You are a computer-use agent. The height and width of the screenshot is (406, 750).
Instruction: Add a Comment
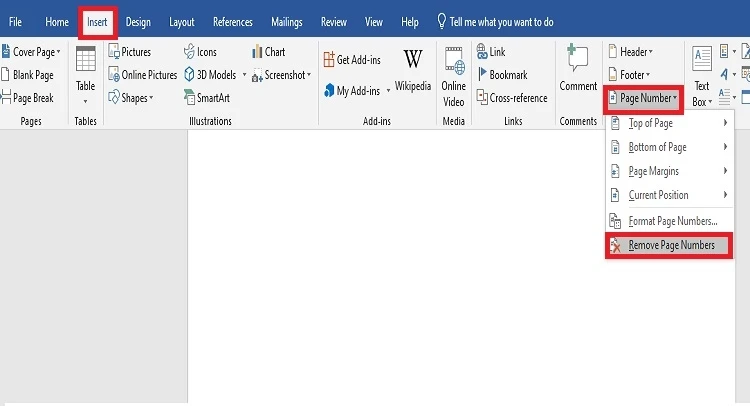point(577,68)
